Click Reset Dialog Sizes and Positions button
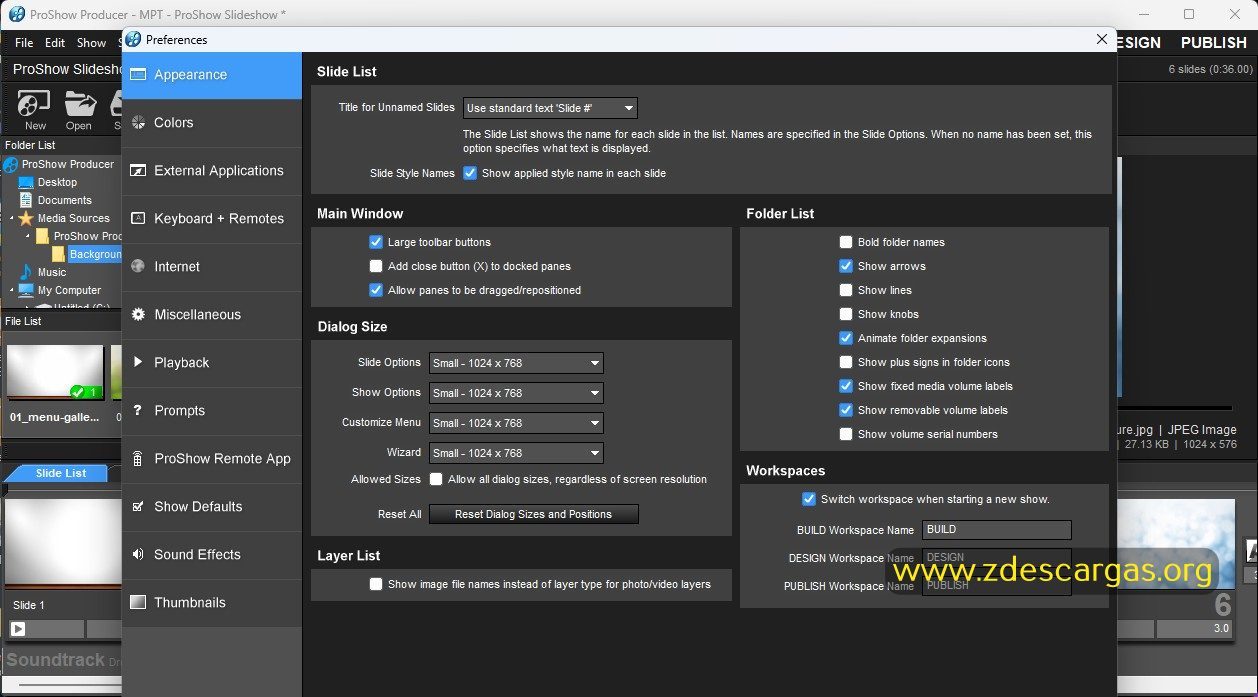This screenshot has height=697, width=1258. pyautogui.click(x=534, y=514)
